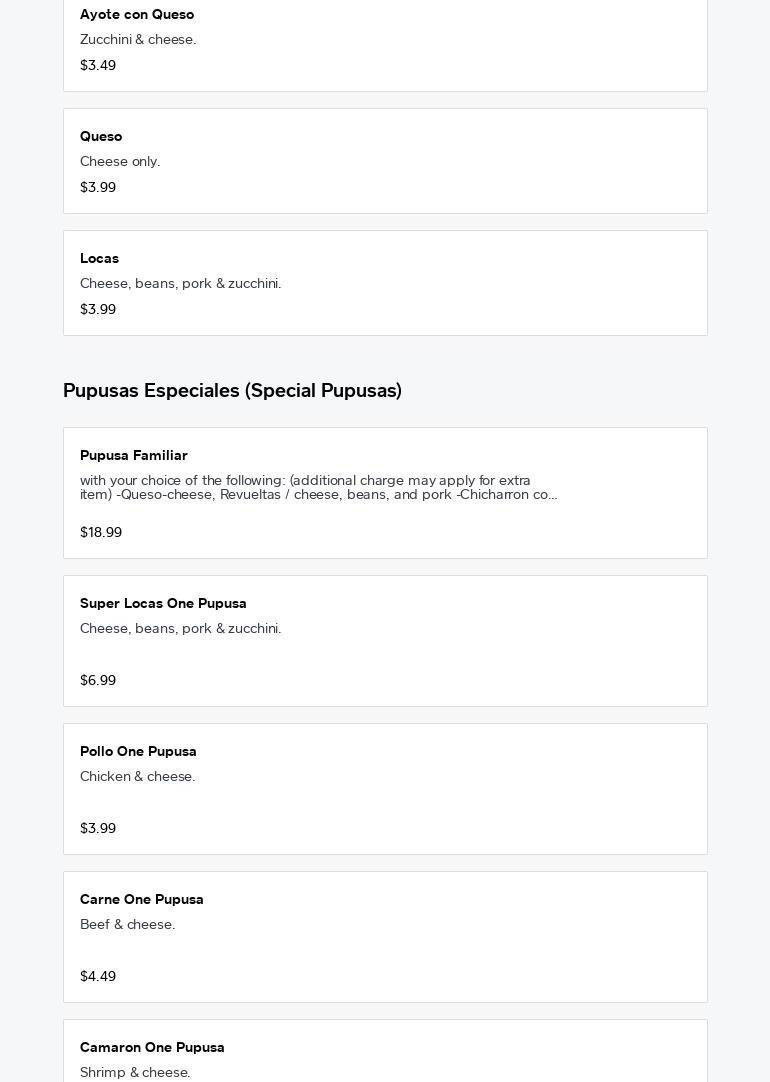Click the "Chicken & cheese." description
This screenshot has height=1082, width=770.
(137, 777)
